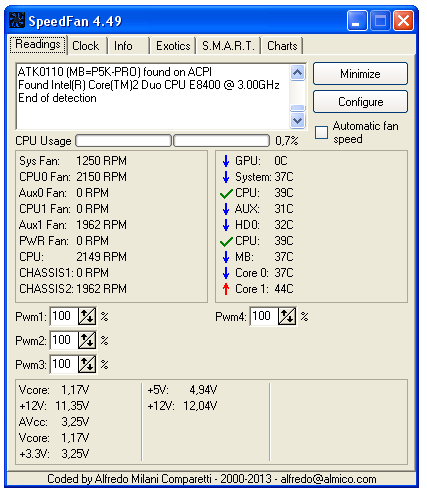Viewport: 427px width, 491px height.
Task: Click the +3.3V 3,25V voltage reading
Action: click(x=54, y=454)
